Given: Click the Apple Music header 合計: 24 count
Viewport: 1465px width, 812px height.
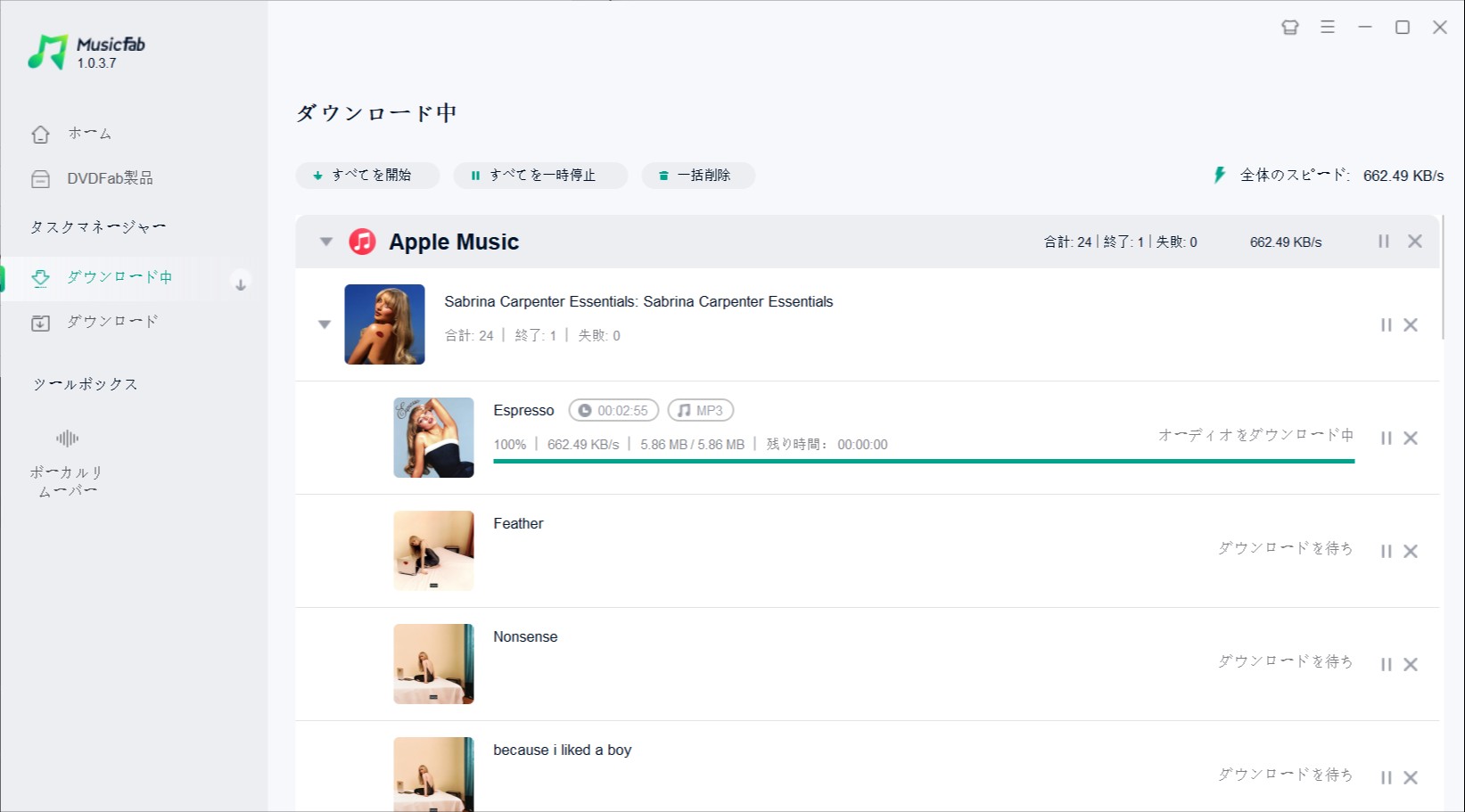Looking at the screenshot, I should (x=1067, y=242).
